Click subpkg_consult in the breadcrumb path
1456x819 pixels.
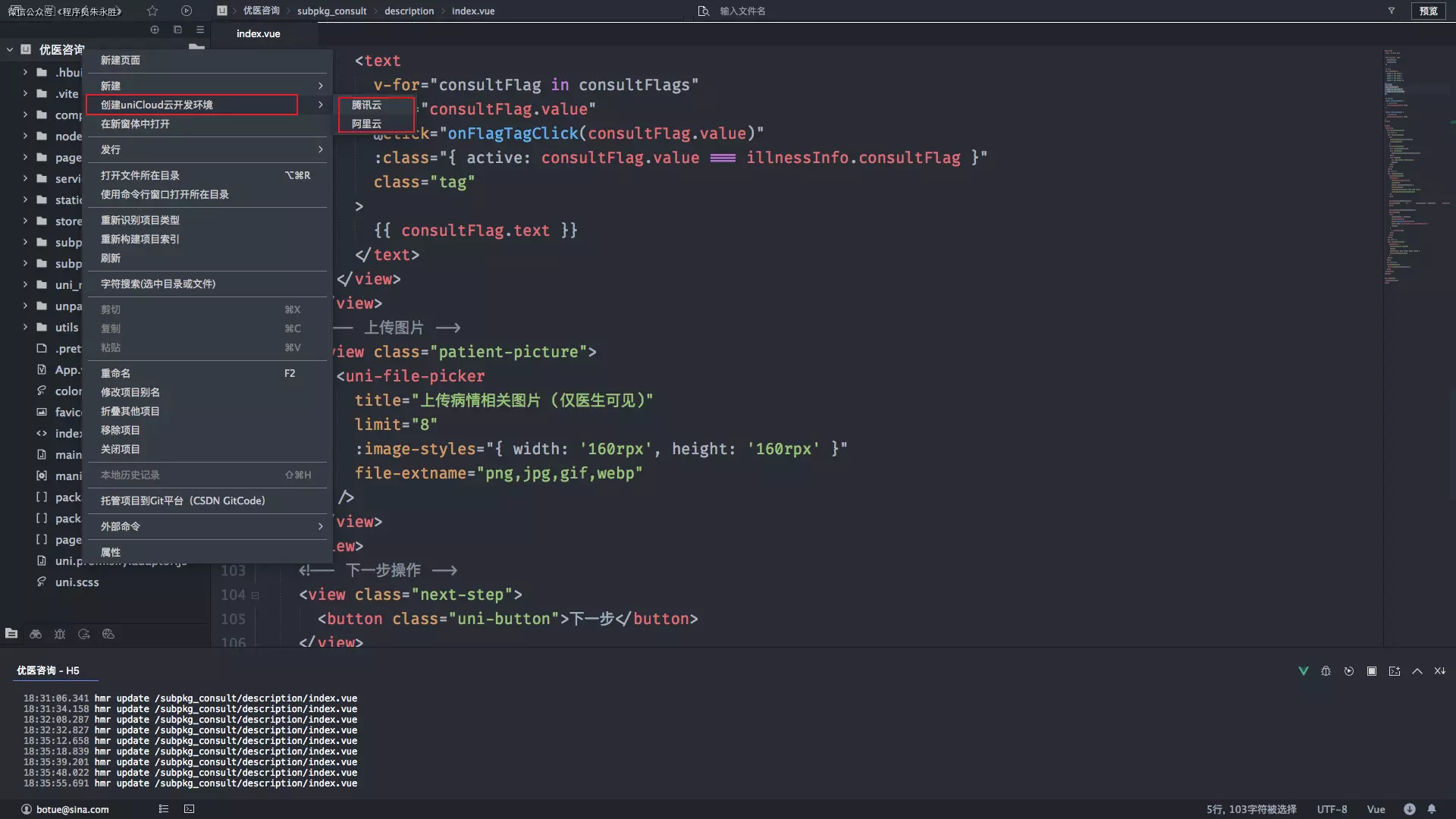[331, 11]
